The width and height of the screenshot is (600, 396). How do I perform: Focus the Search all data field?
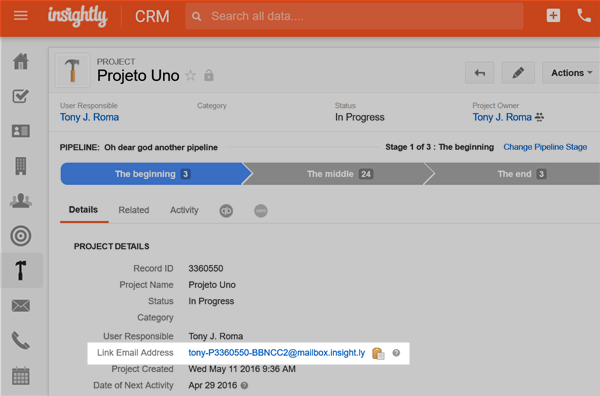(x=354, y=16)
